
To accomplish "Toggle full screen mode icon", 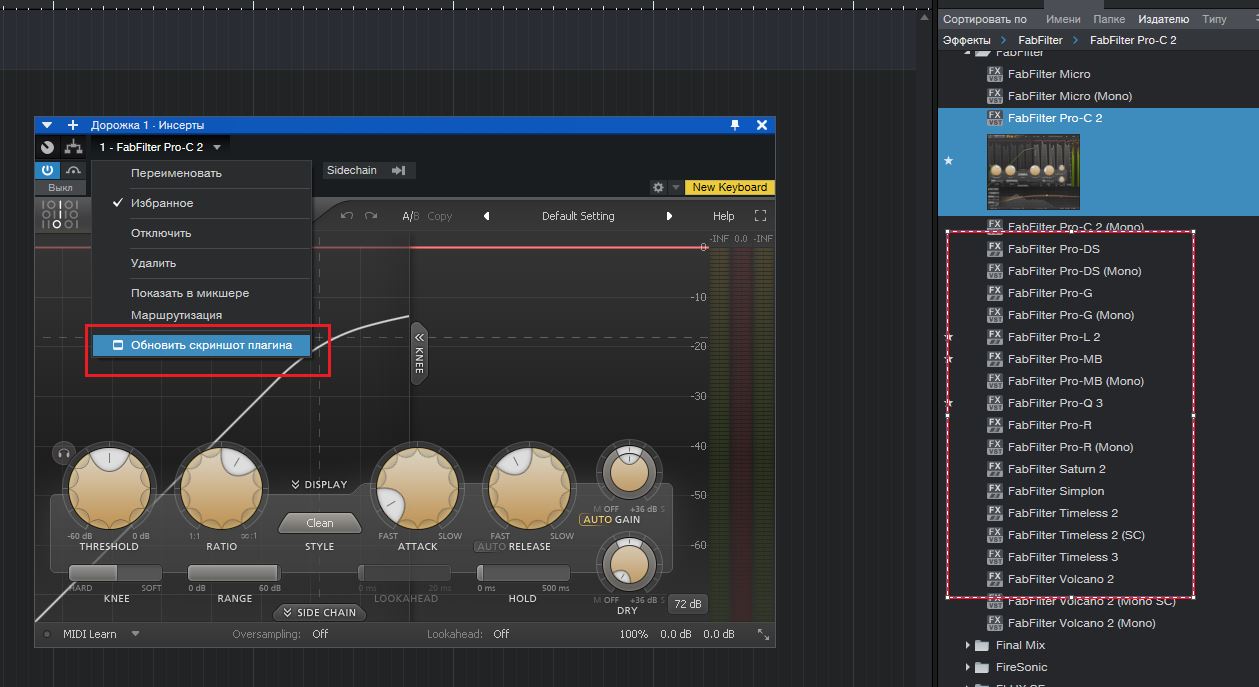I will click(760, 216).
